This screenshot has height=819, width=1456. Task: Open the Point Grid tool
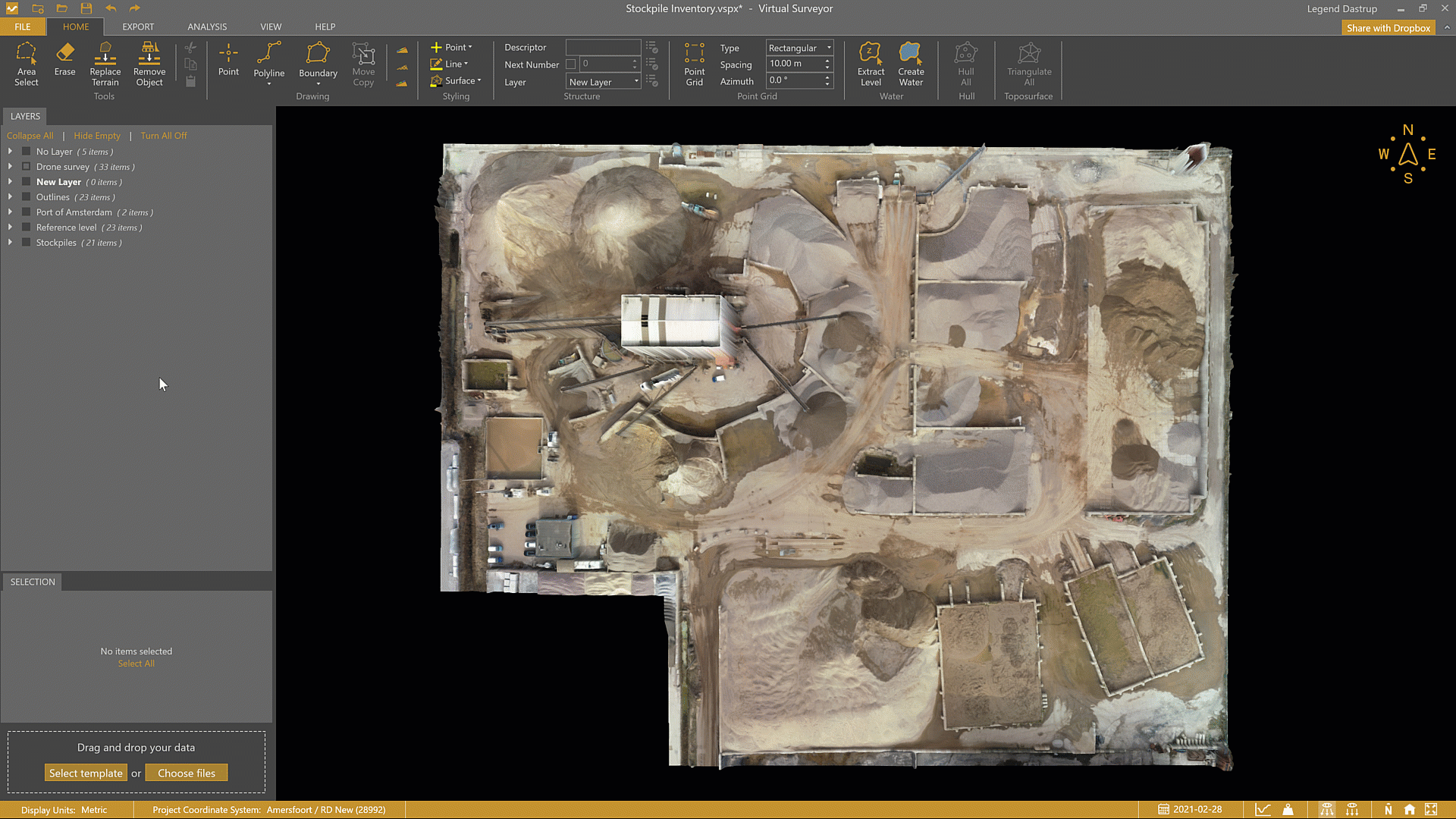(694, 64)
